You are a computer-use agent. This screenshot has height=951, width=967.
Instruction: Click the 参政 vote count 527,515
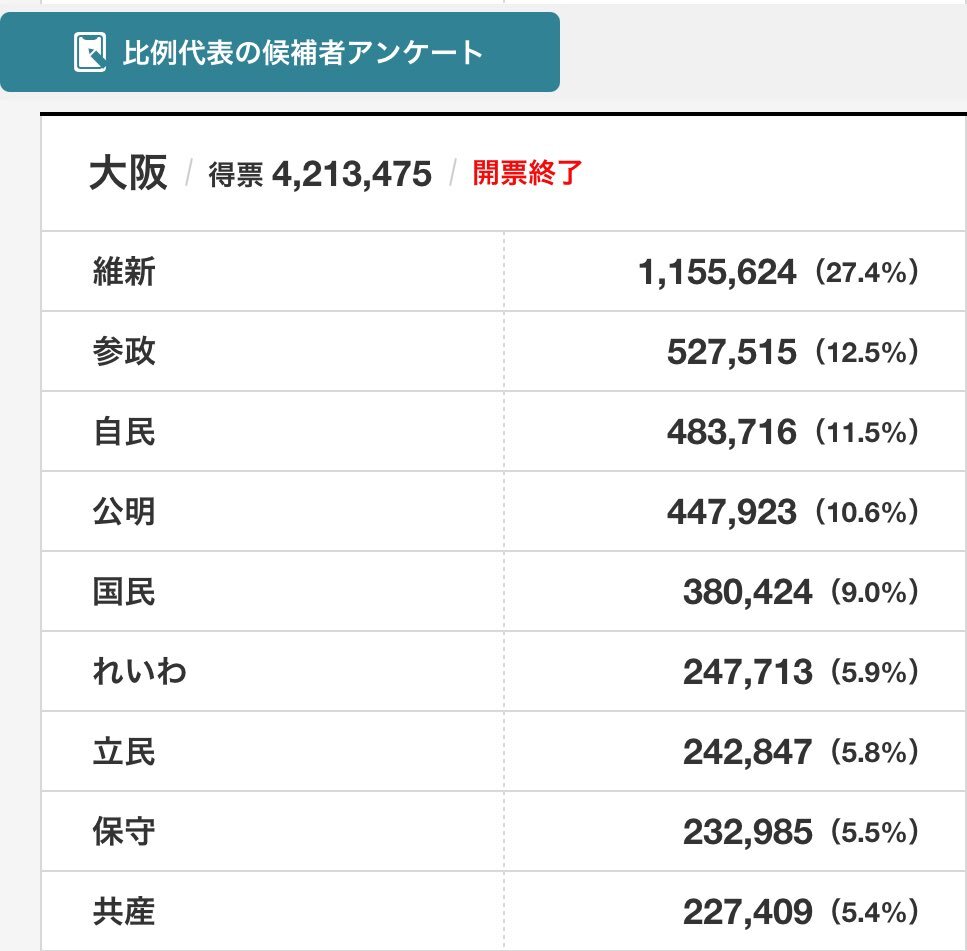pyautogui.click(x=731, y=352)
